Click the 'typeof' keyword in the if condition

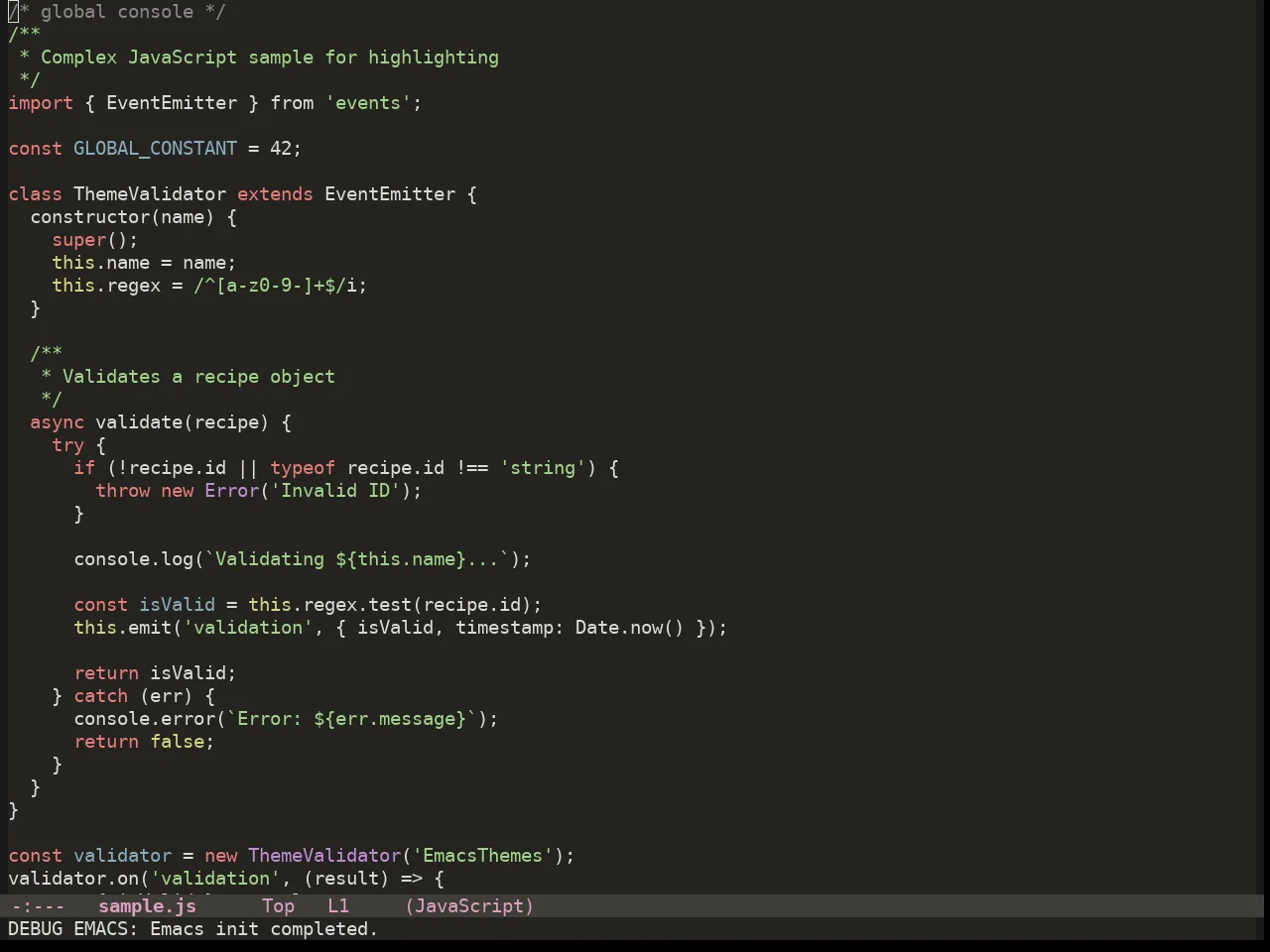(x=303, y=468)
